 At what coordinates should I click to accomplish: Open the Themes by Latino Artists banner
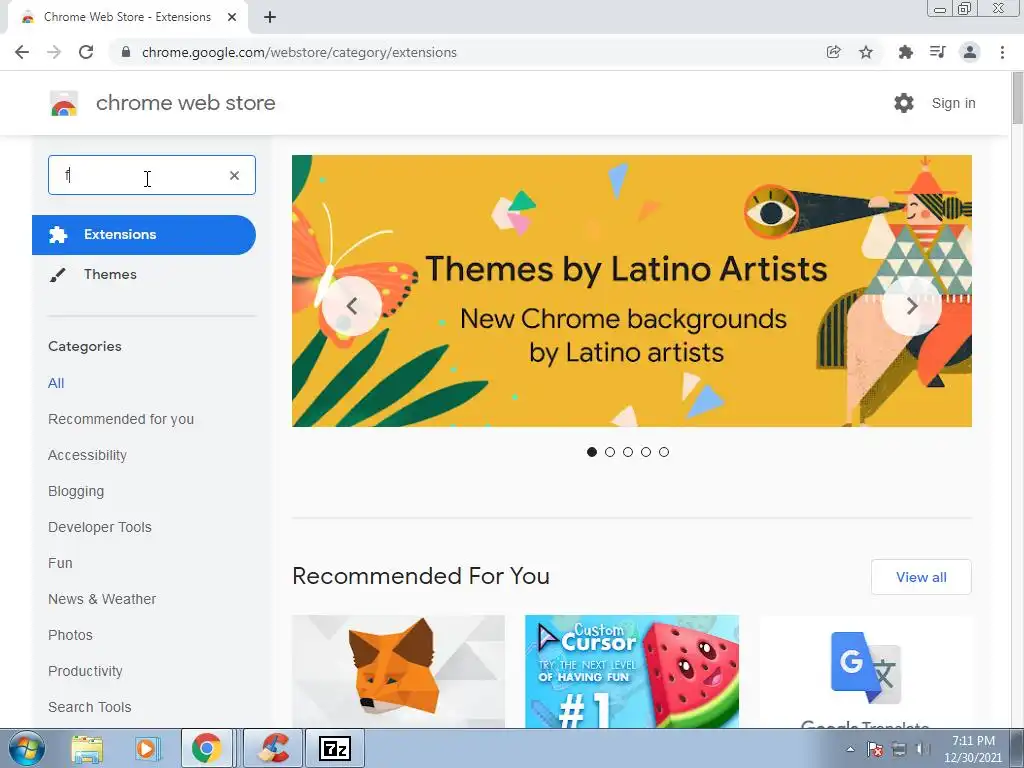coord(632,291)
